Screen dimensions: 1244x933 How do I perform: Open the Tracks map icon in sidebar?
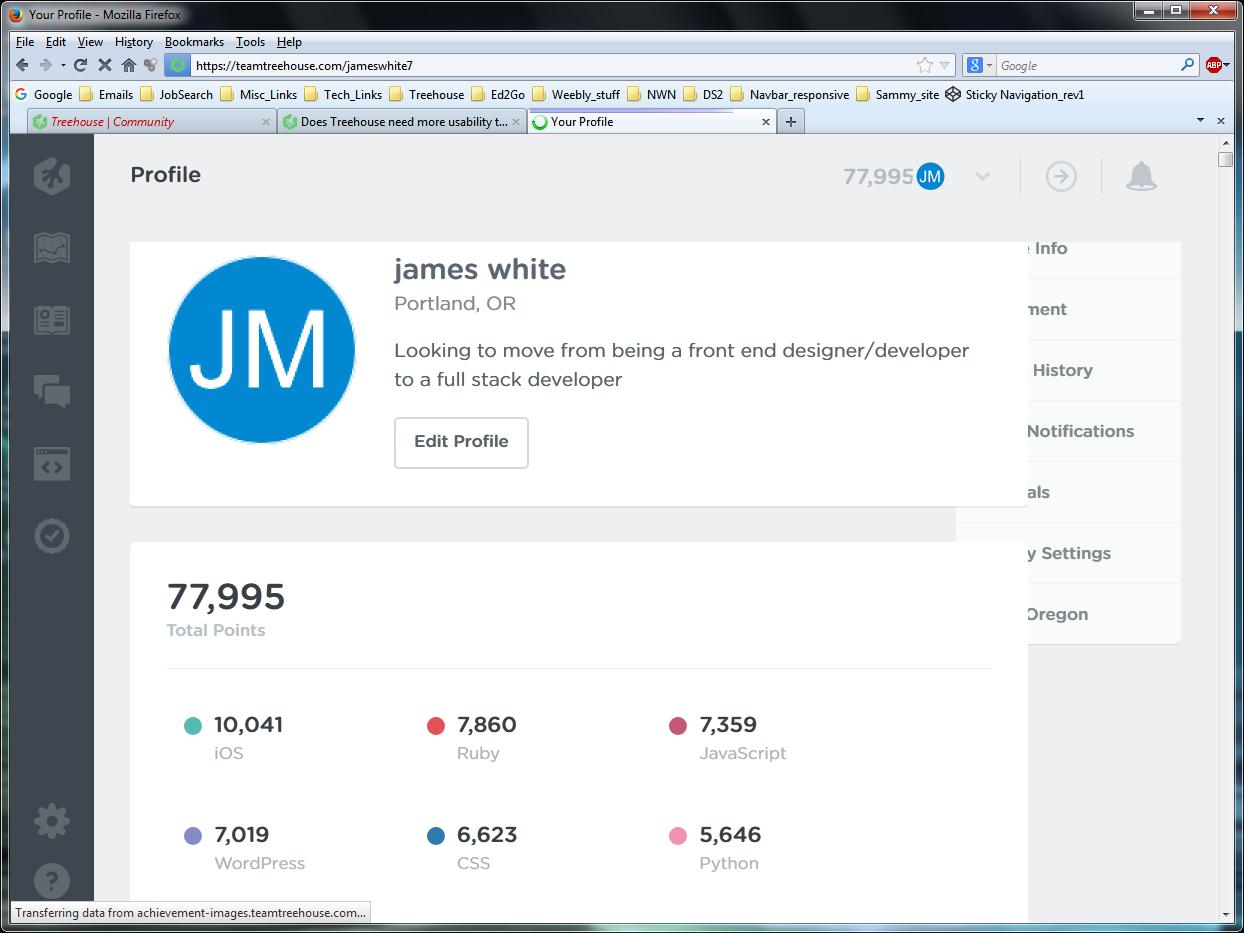click(x=52, y=248)
